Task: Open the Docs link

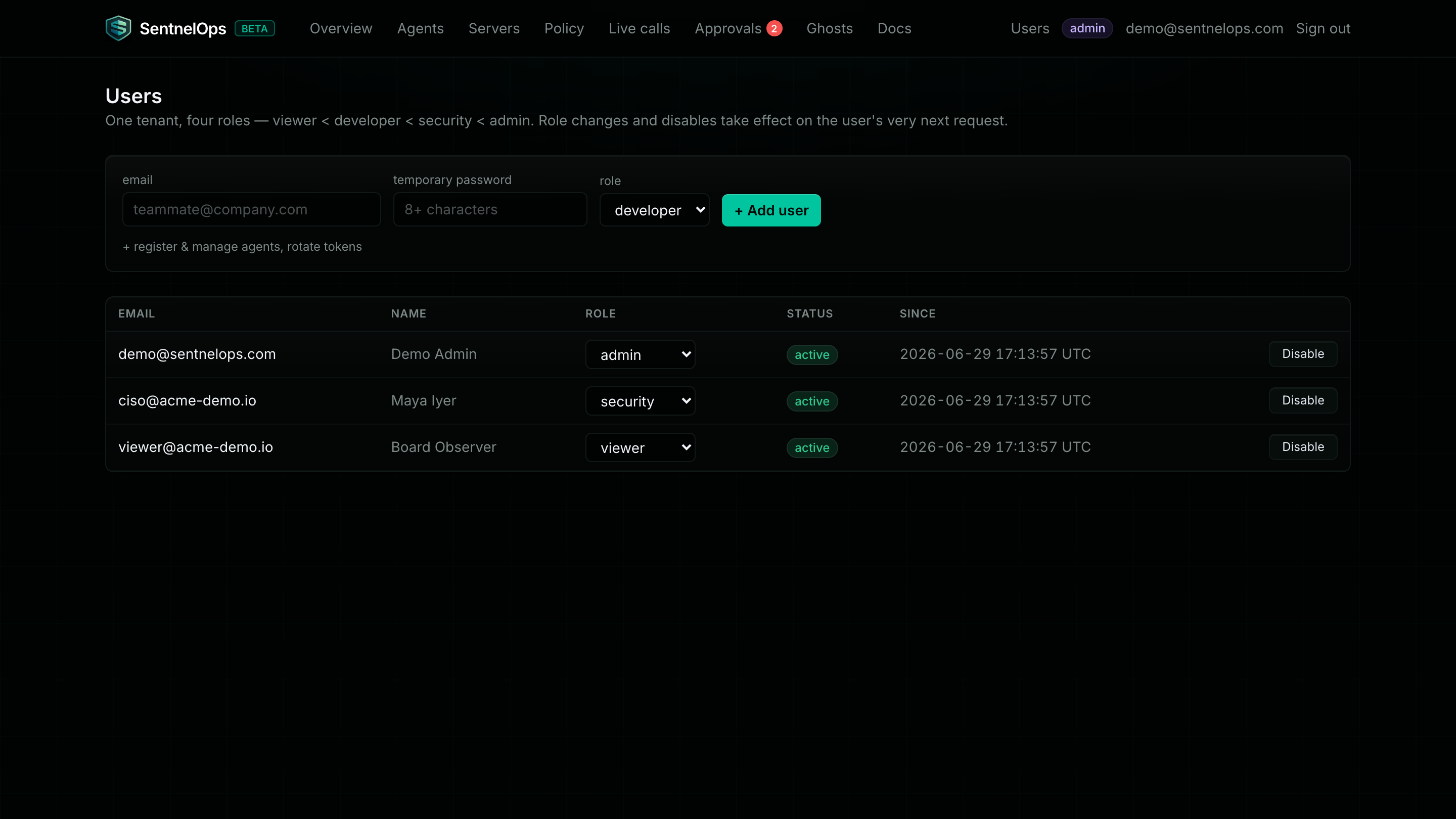Action: pyautogui.click(x=894, y=28)
